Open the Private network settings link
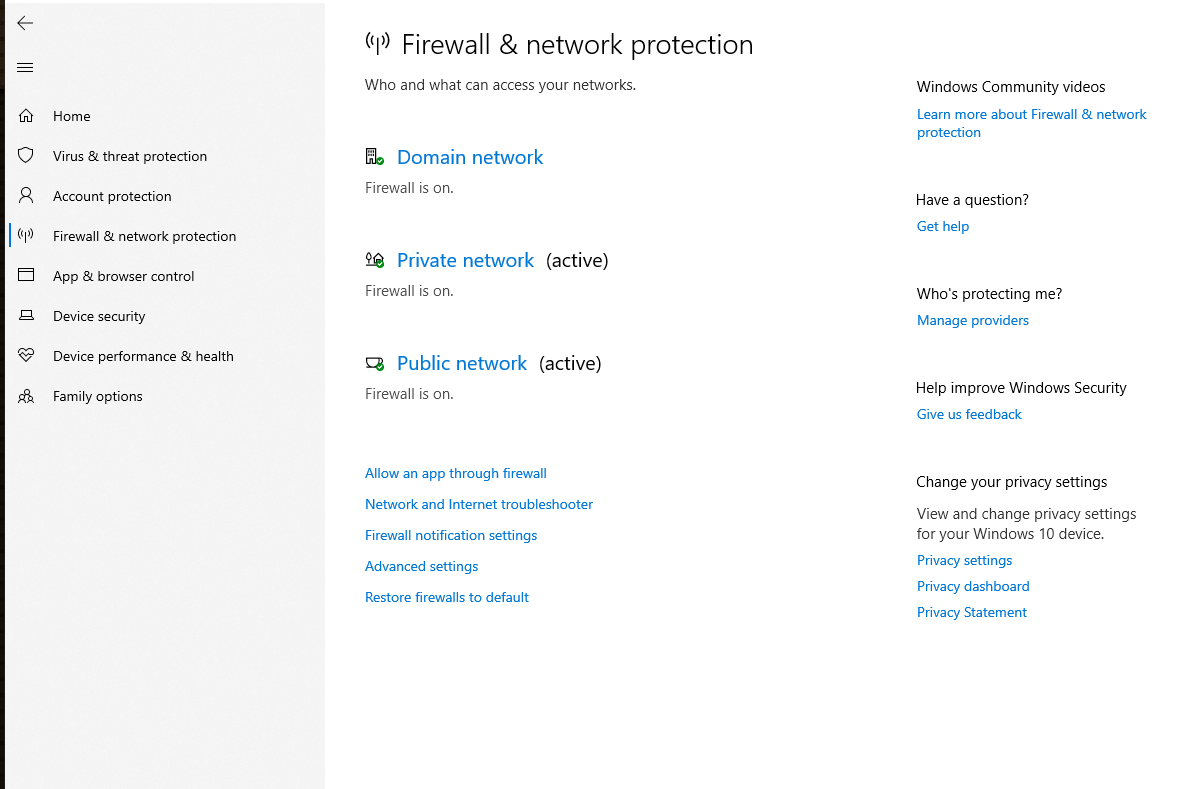The height and width of the screenshot is (789, 1198). [465, 260]
